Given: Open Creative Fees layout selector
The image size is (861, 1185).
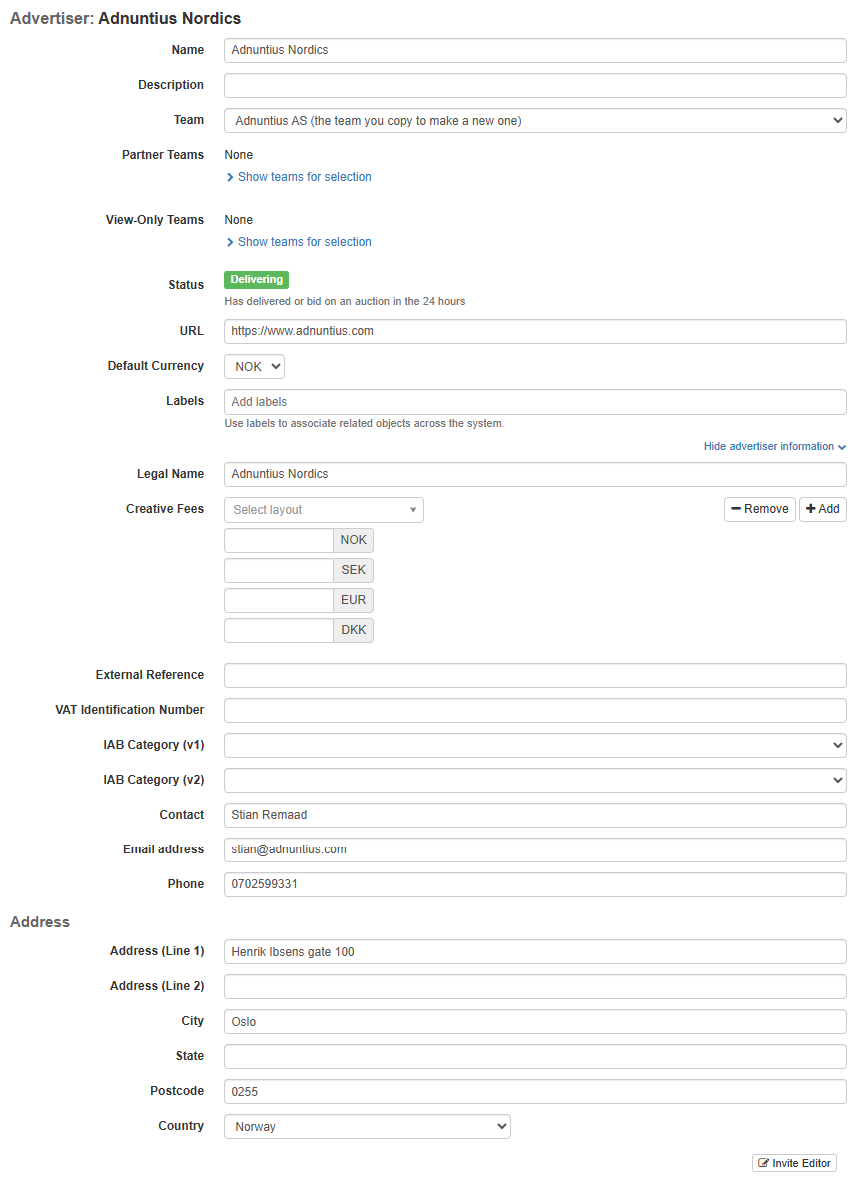Looking at the screenshot, I should click(323, 510).
